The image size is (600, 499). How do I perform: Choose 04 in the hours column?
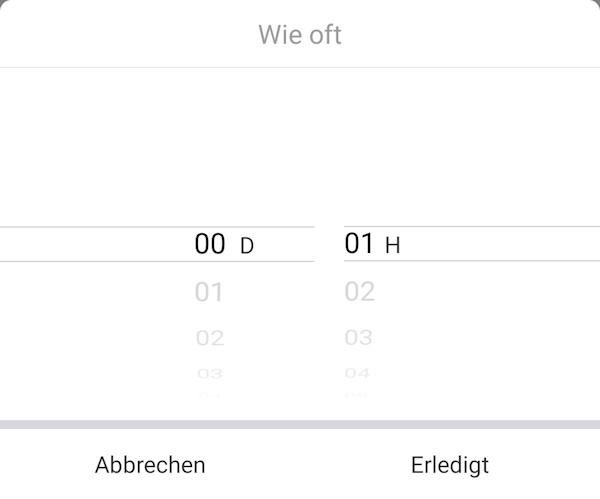[x=358, y=374]
